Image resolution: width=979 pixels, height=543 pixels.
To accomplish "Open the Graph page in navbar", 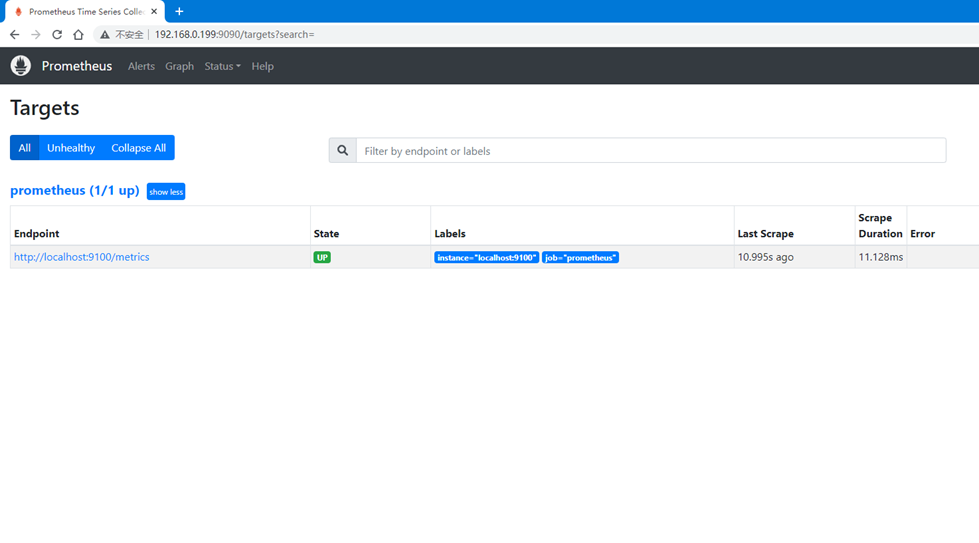I will point(179,66).
